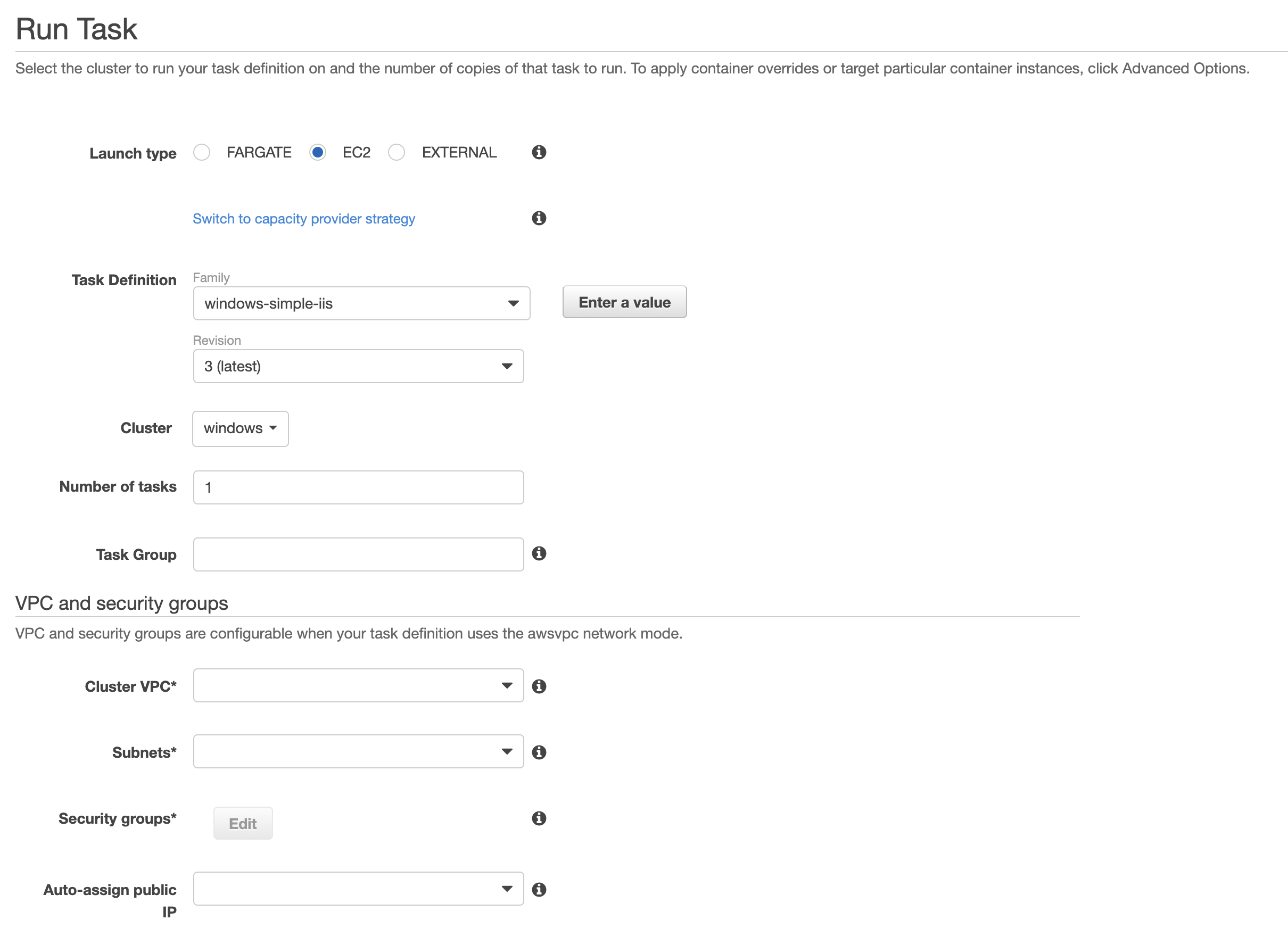Click the Cluster VPC info icon
The height and width of the screenshot is (928, 1288).
[539, 686]
